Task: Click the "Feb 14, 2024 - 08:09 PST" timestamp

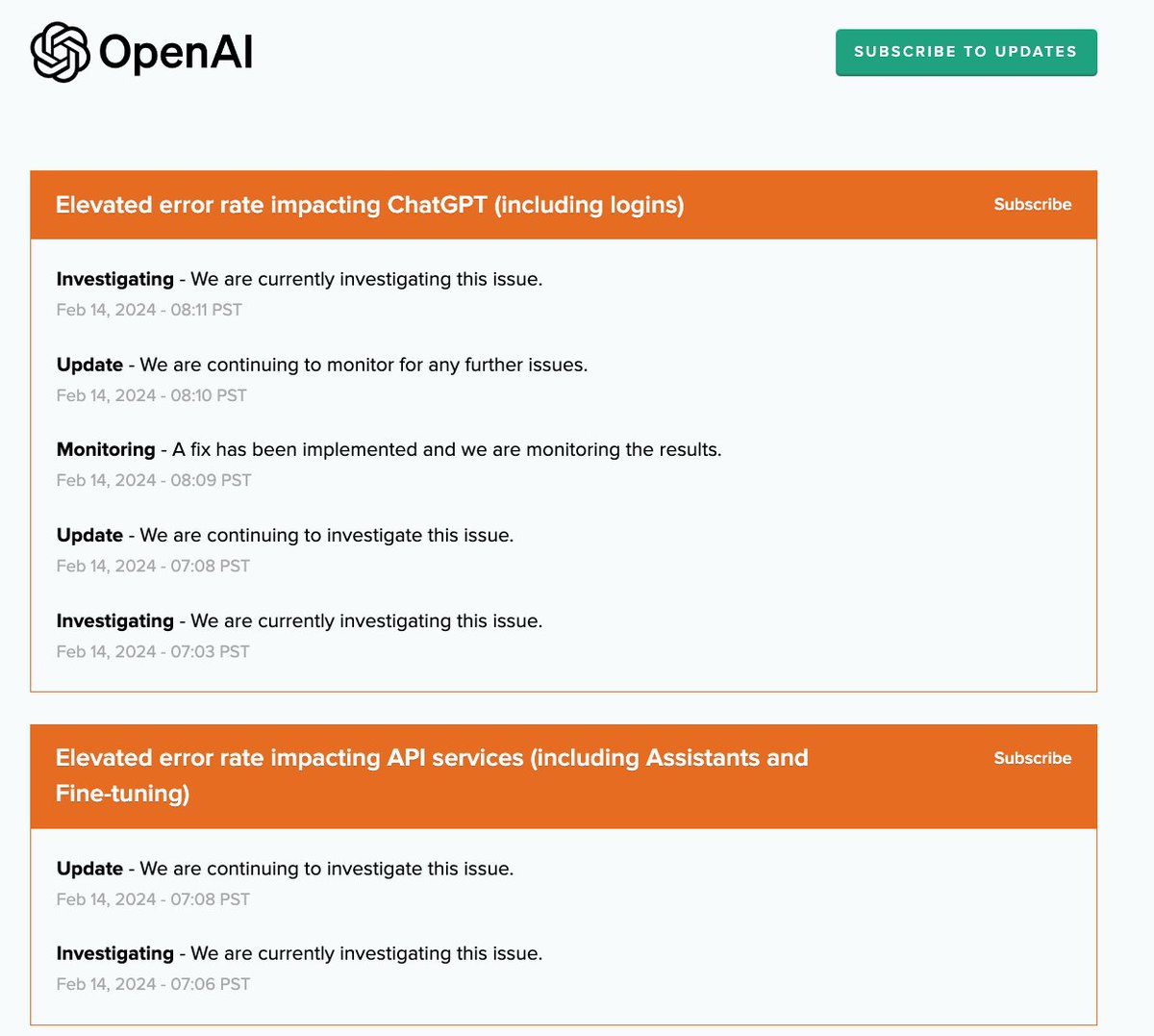Action: click(x=153, y=480)
